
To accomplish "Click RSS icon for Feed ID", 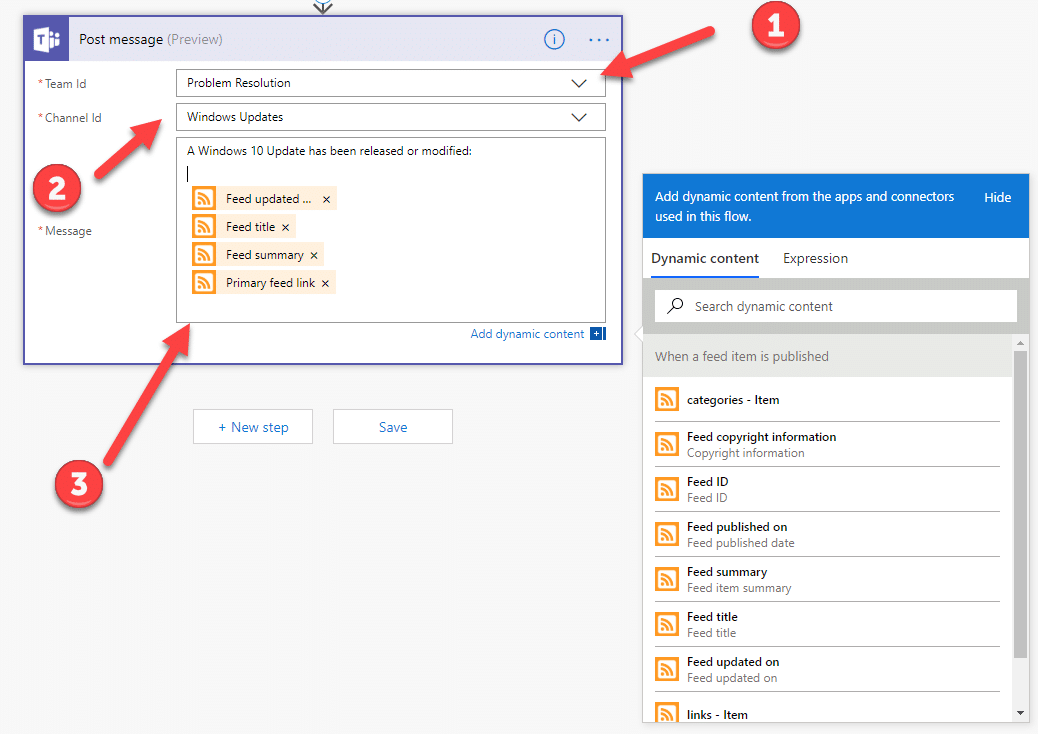I will pyautogui.click(x=667, y=489).
